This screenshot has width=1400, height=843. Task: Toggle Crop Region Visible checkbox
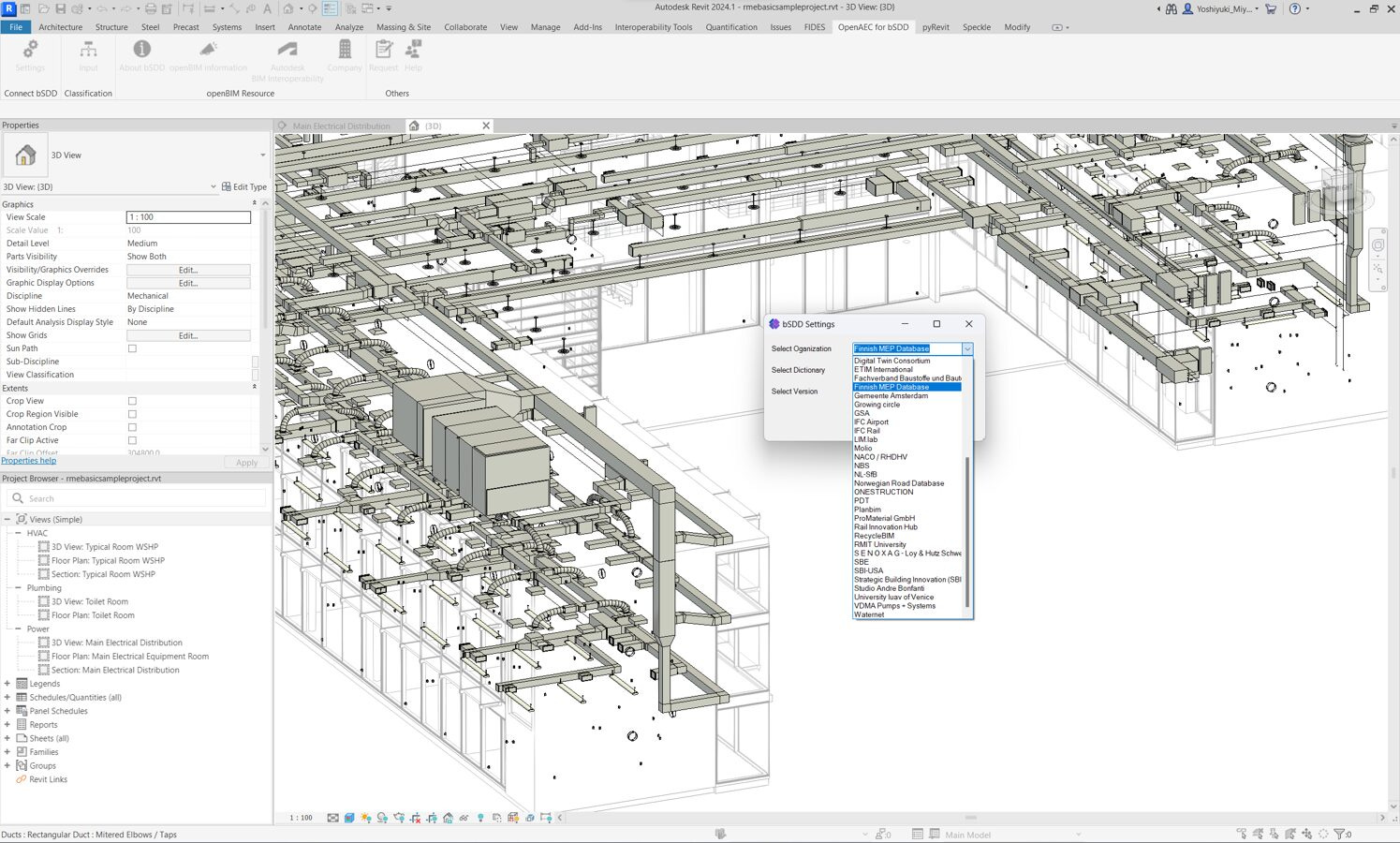[132, 414]
